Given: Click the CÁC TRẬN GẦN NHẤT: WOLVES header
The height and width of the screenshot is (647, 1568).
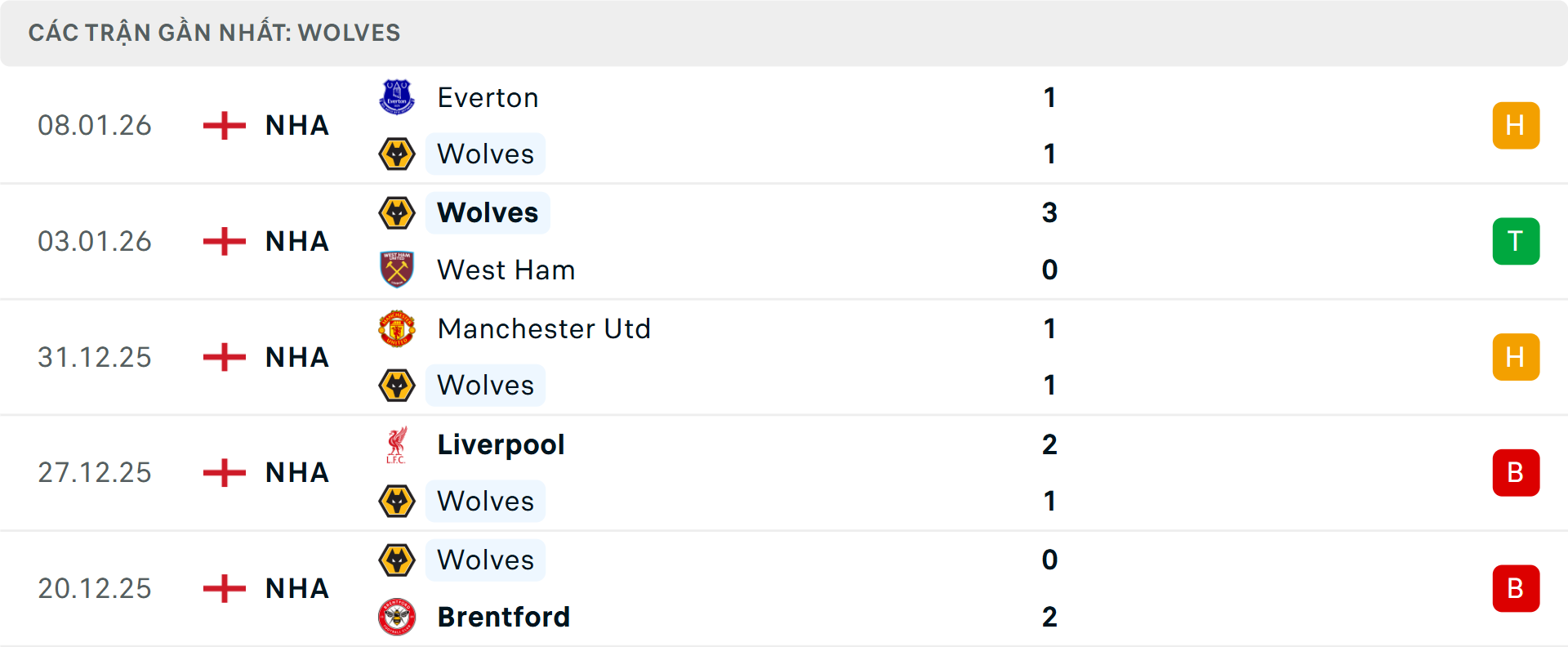Looking at the screenshot, I should click(x=214, y=32).
